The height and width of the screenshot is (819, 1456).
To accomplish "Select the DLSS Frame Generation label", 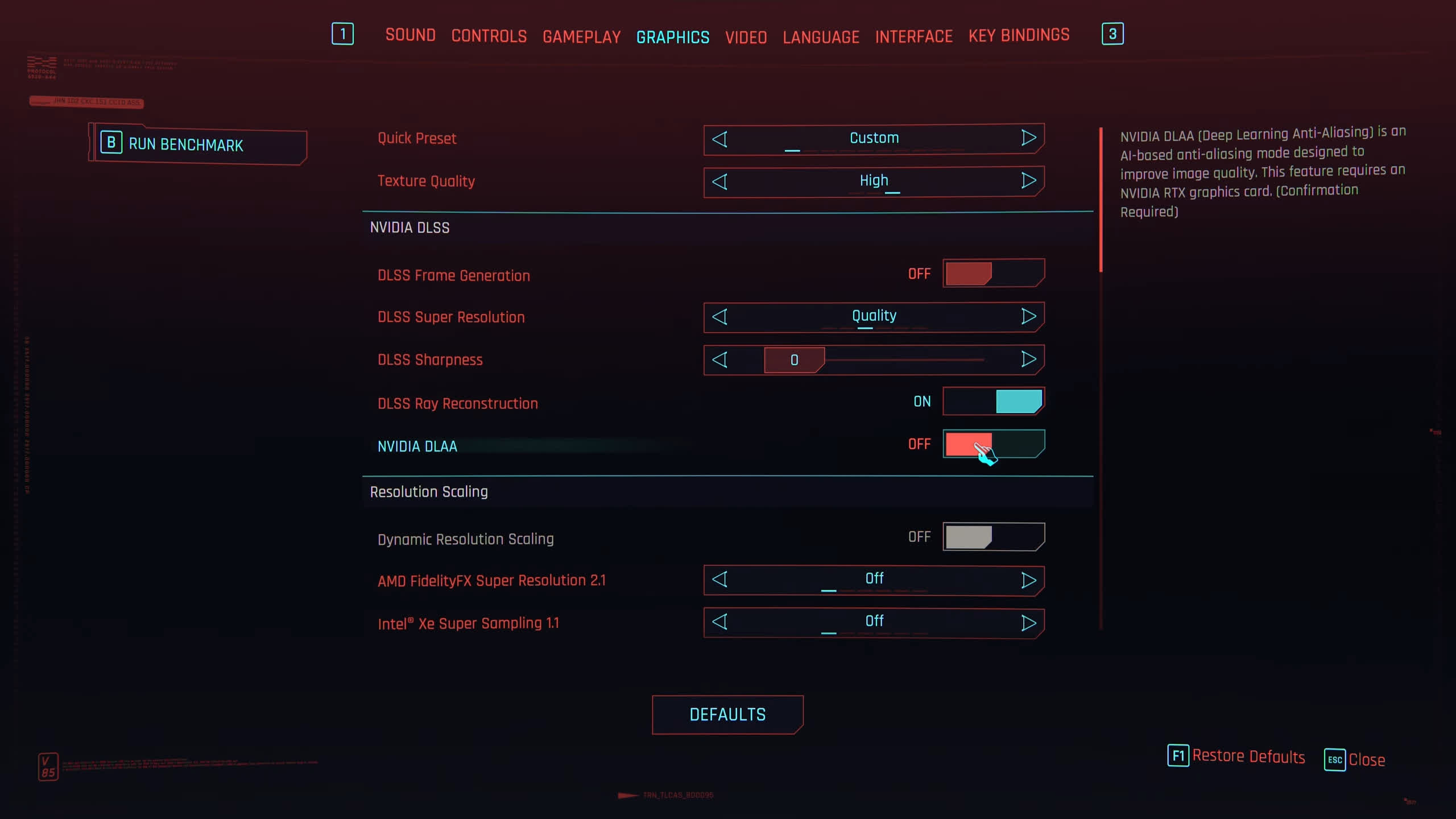I will (454, 276).
